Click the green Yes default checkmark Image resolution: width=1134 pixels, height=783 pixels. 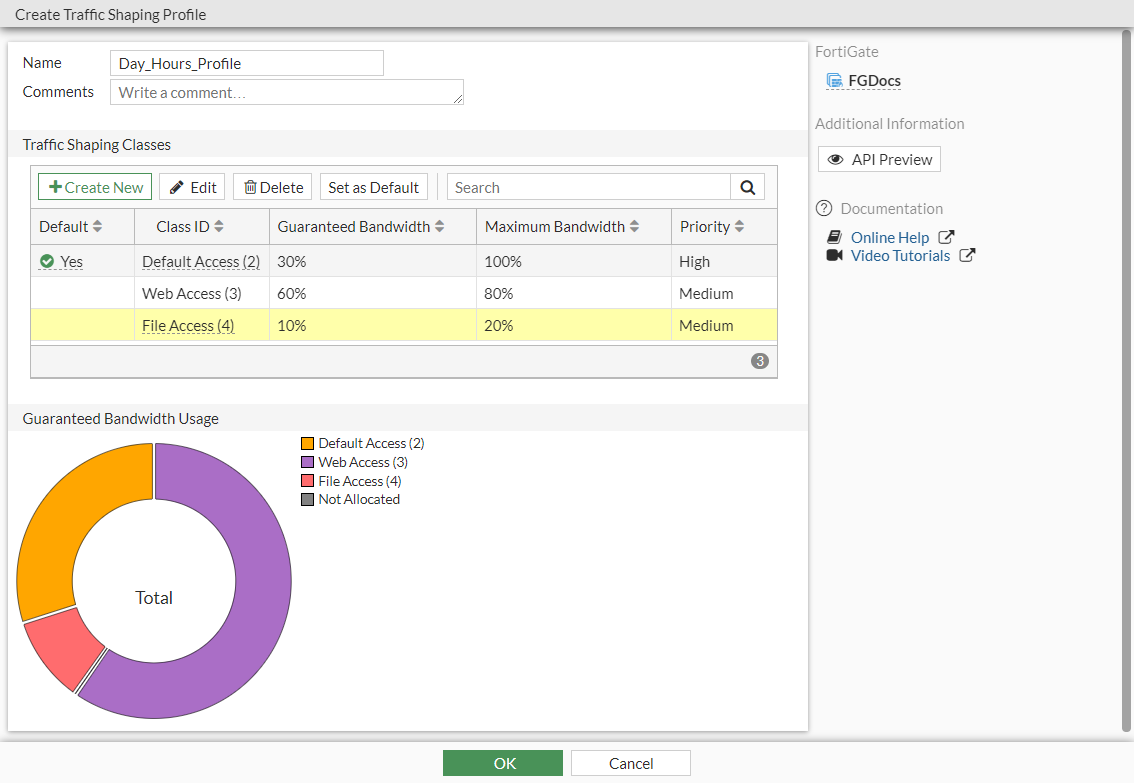pyautogui.click(x=47, y=261)
